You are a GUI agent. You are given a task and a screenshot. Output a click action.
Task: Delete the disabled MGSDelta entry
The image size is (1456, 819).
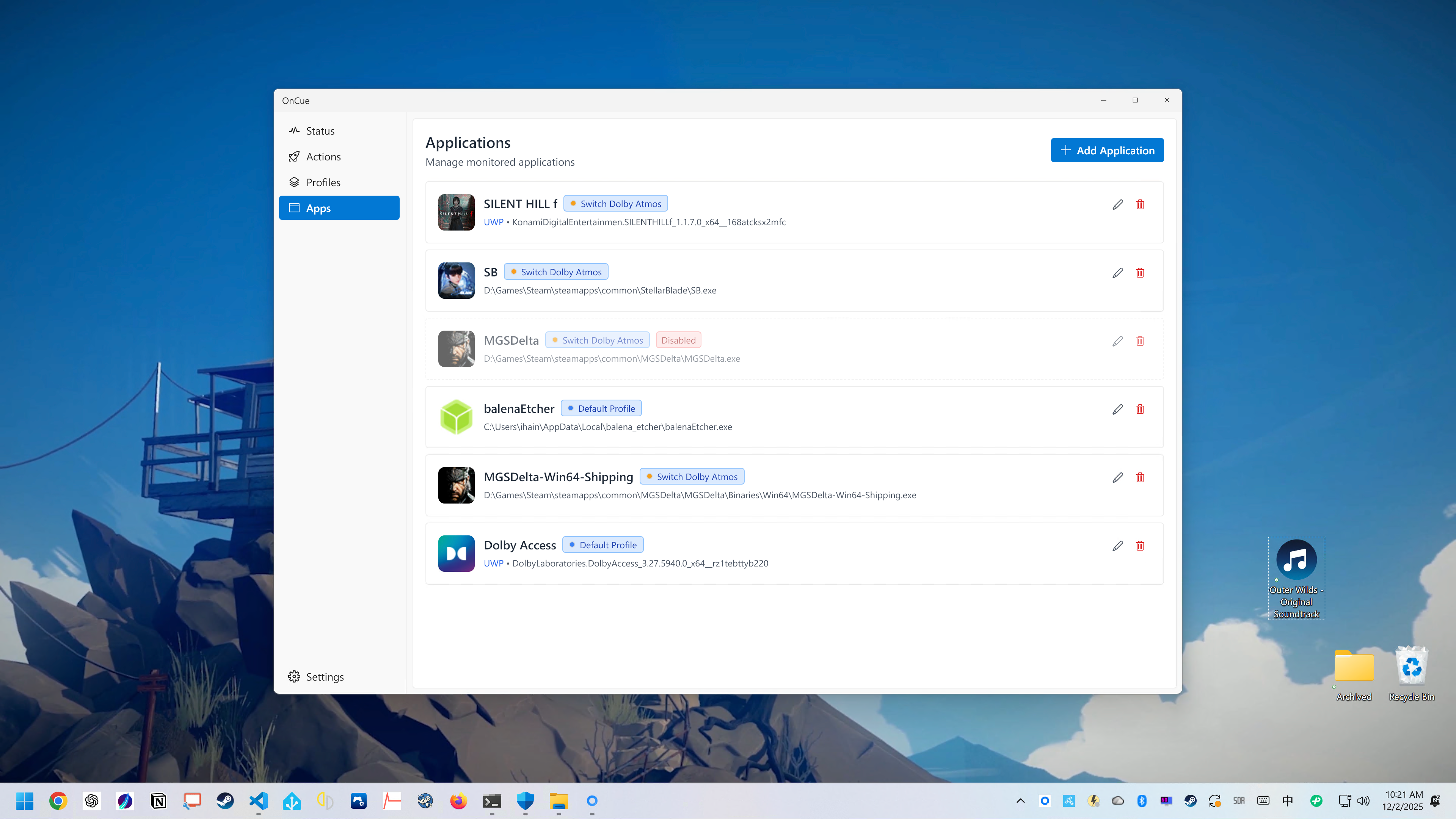coord(1139,341)
